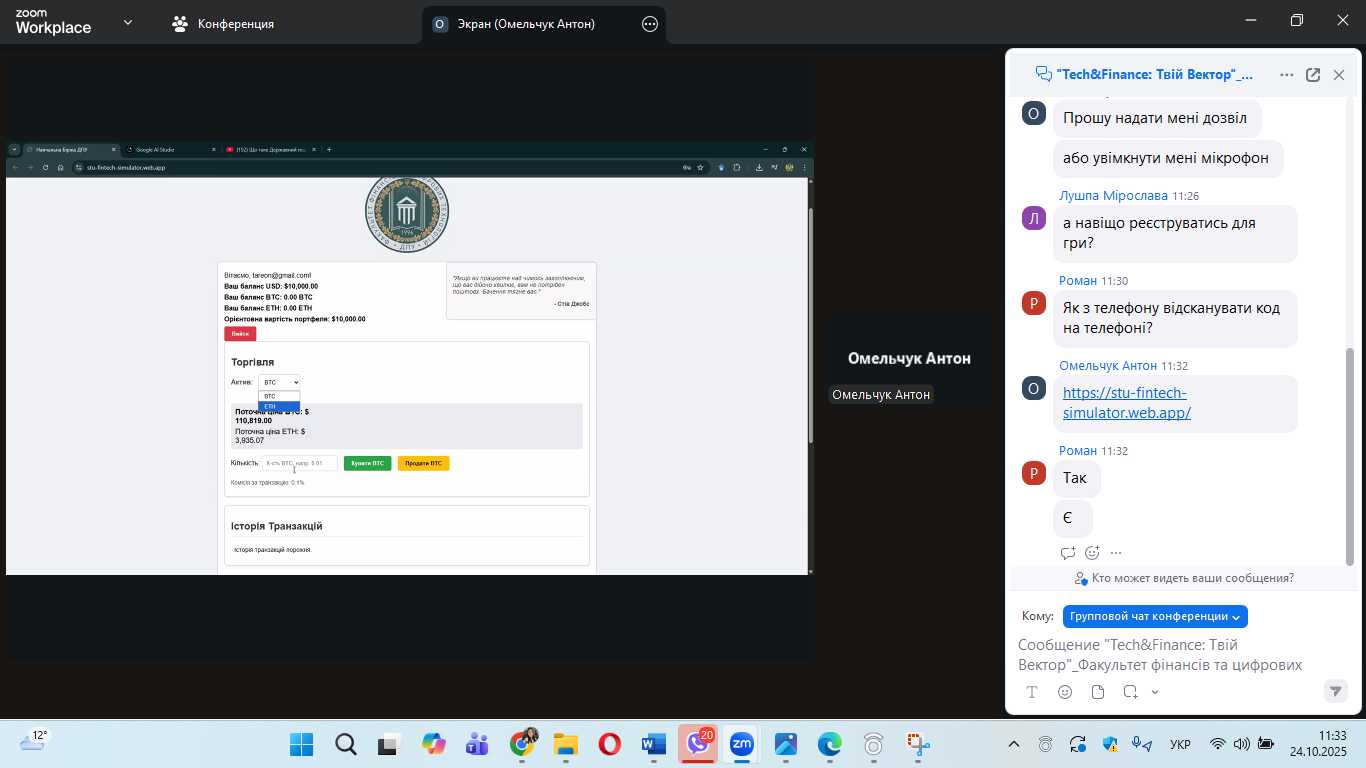Open Viber from the taskbar

696,744
